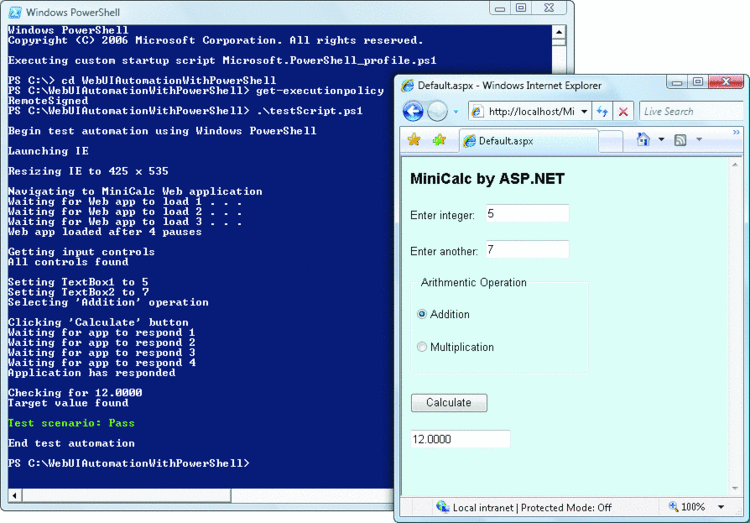Screen dimensions: 750x523
Task: Click the IE page scrollbar down arrow
Action: (x=735, y=489)
